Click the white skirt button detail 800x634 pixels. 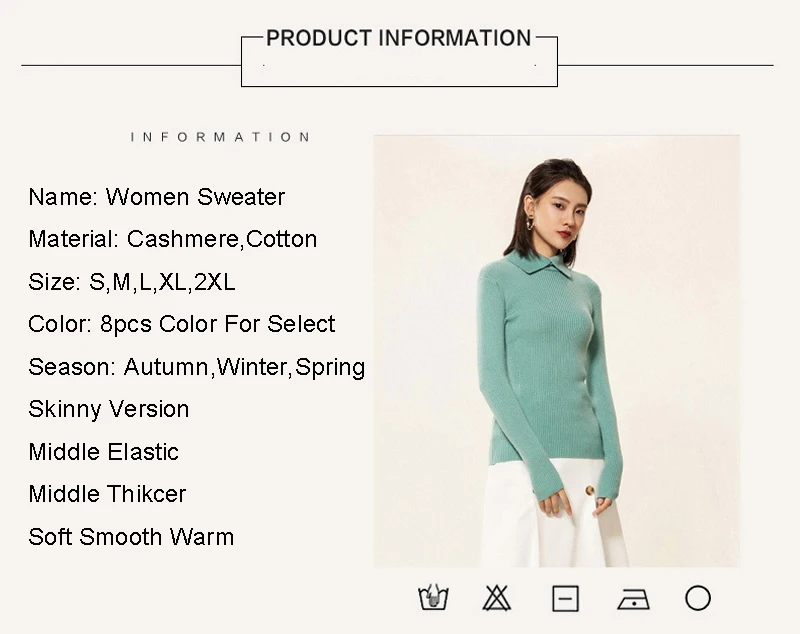coord(590,491)
